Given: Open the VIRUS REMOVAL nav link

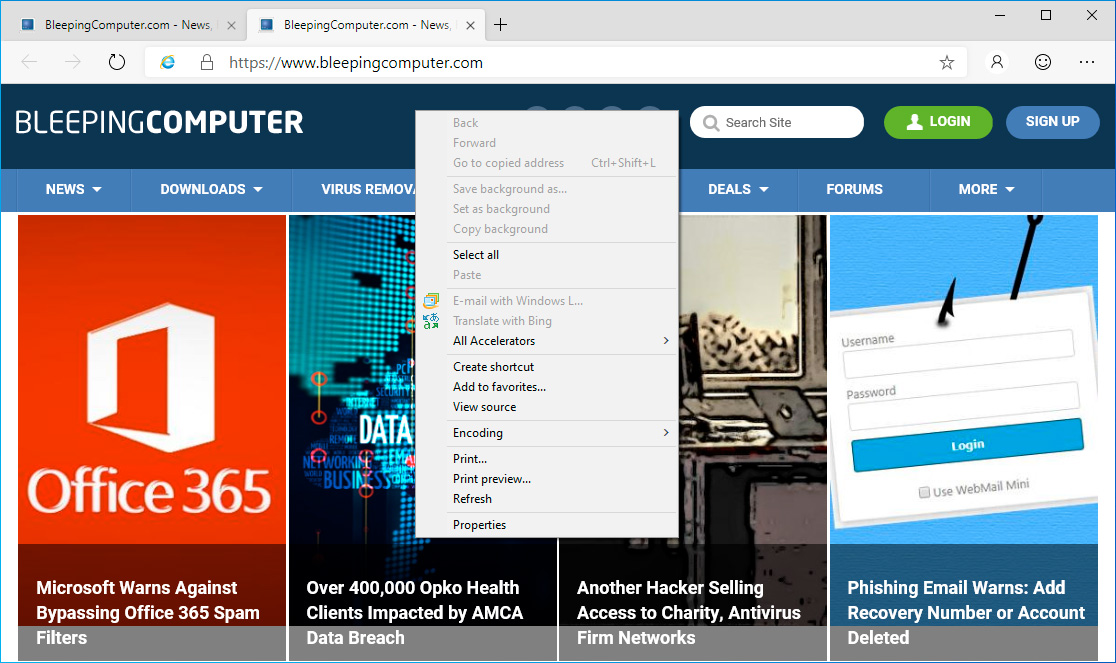Looking at the screenshot, I should [367, 189].
